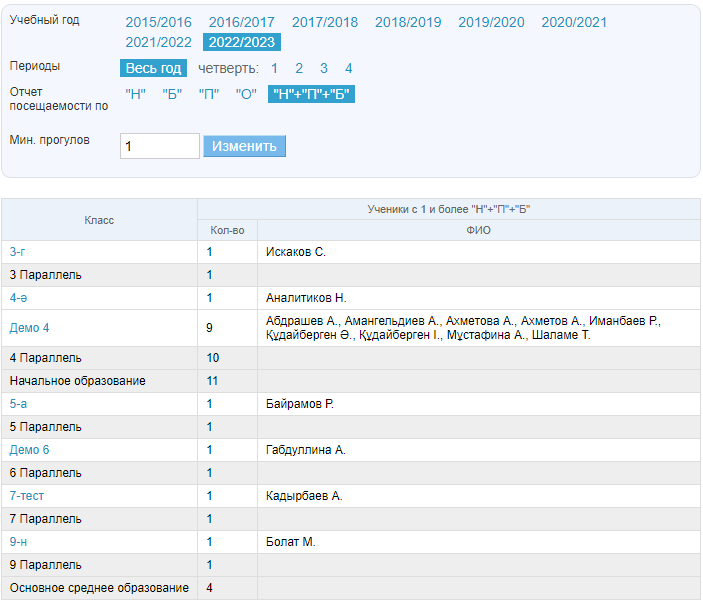703x604 pixels.
Task: Switch to quarter 1
Action: tap(275, 68)
